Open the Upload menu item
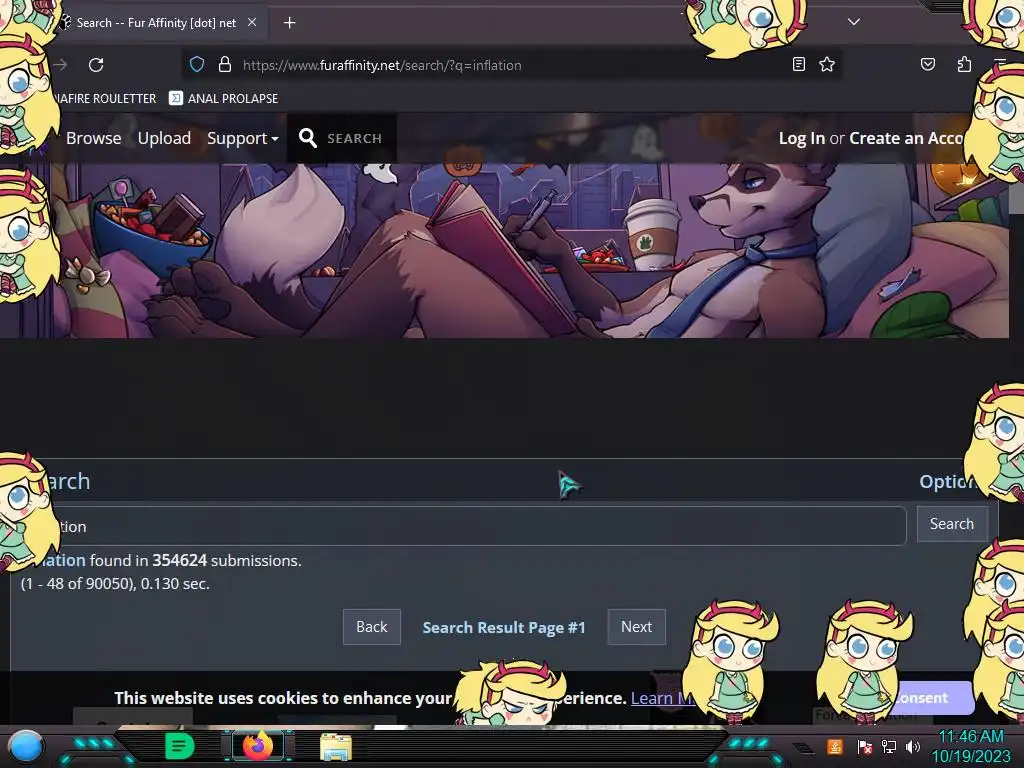This screenshot has height=768, width=1024. point(164,138)
